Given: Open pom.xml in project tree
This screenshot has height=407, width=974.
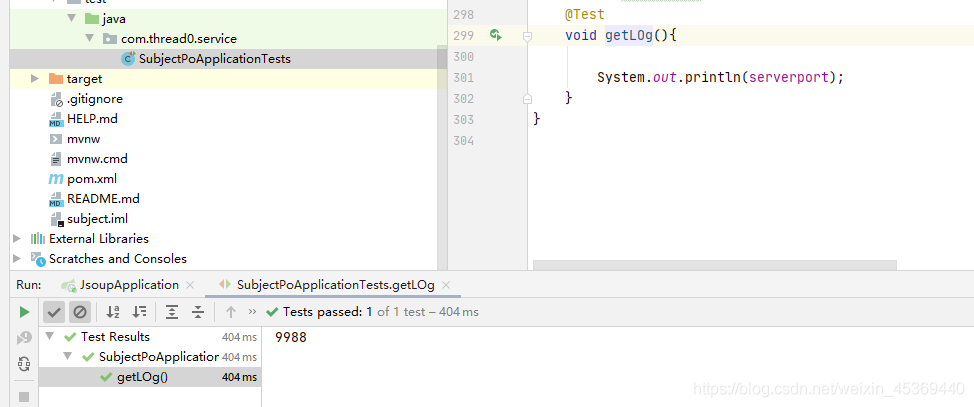Looking at the screenshot, I should [87, 179].
